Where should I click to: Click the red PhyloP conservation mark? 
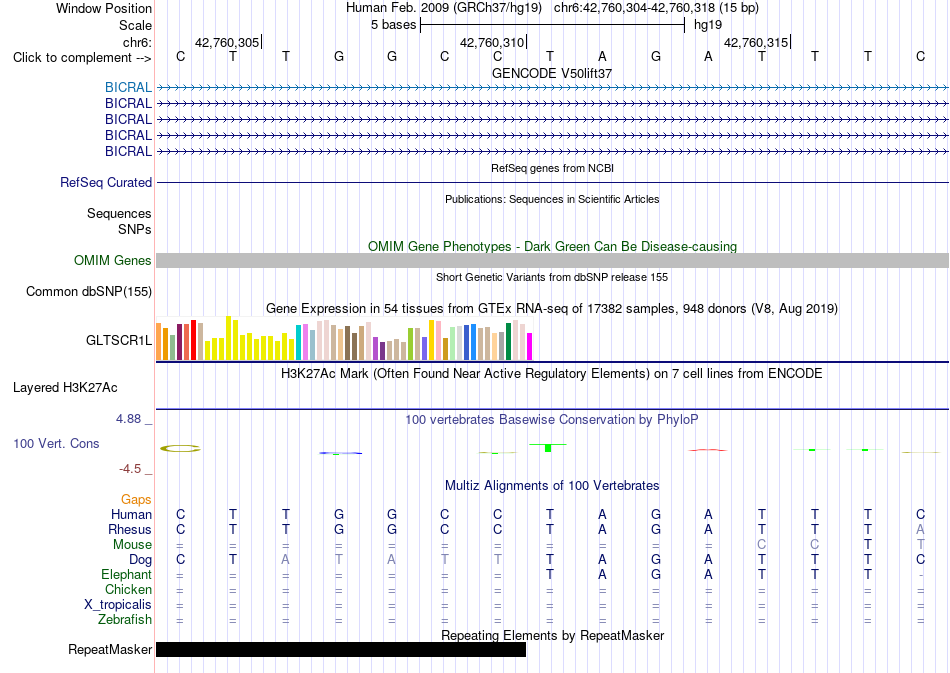pyautogui.click(x=708, y=450)
